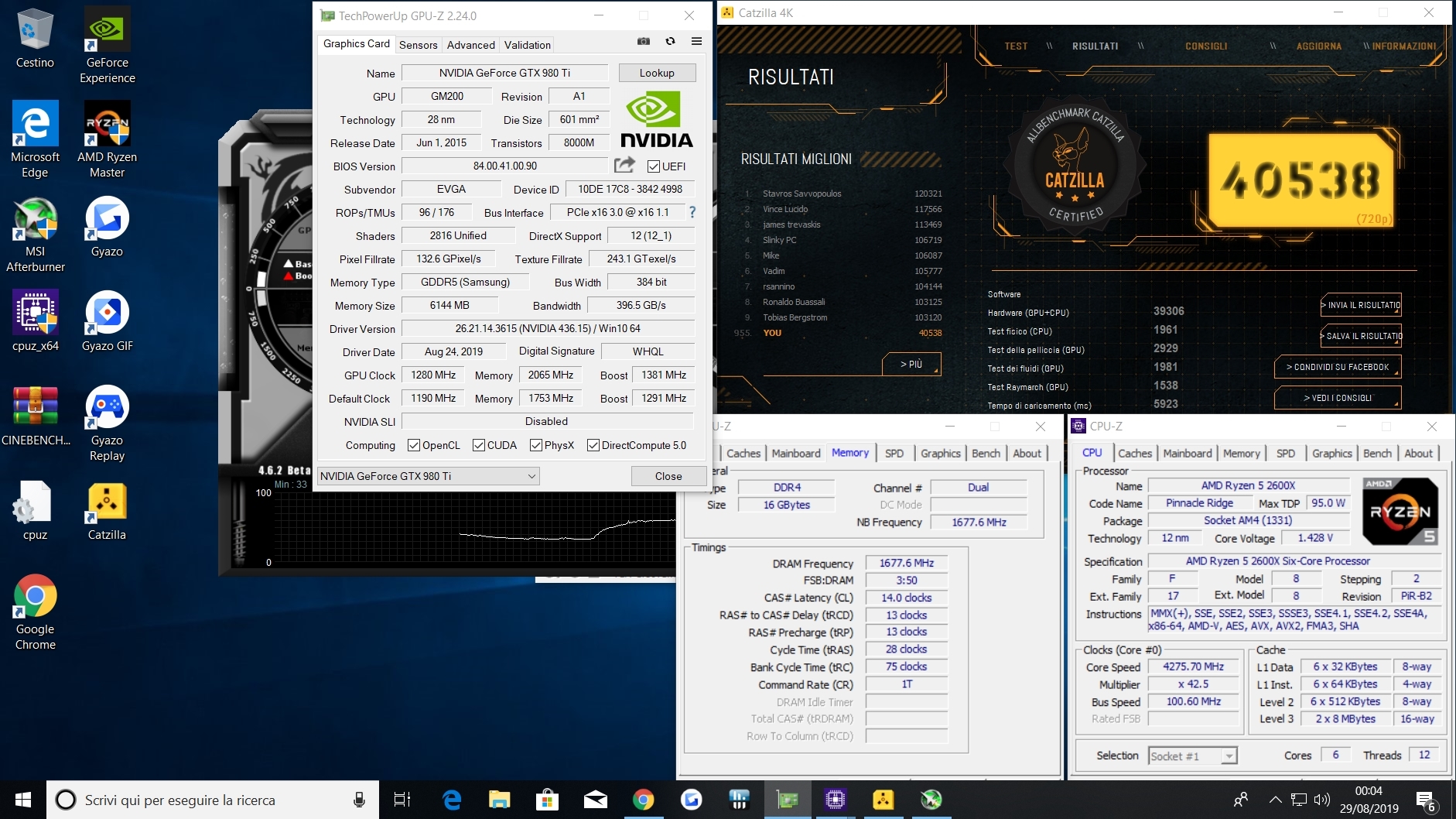
Task: Open the Microsoft Edge desktop icon
Action: [35, 139]
